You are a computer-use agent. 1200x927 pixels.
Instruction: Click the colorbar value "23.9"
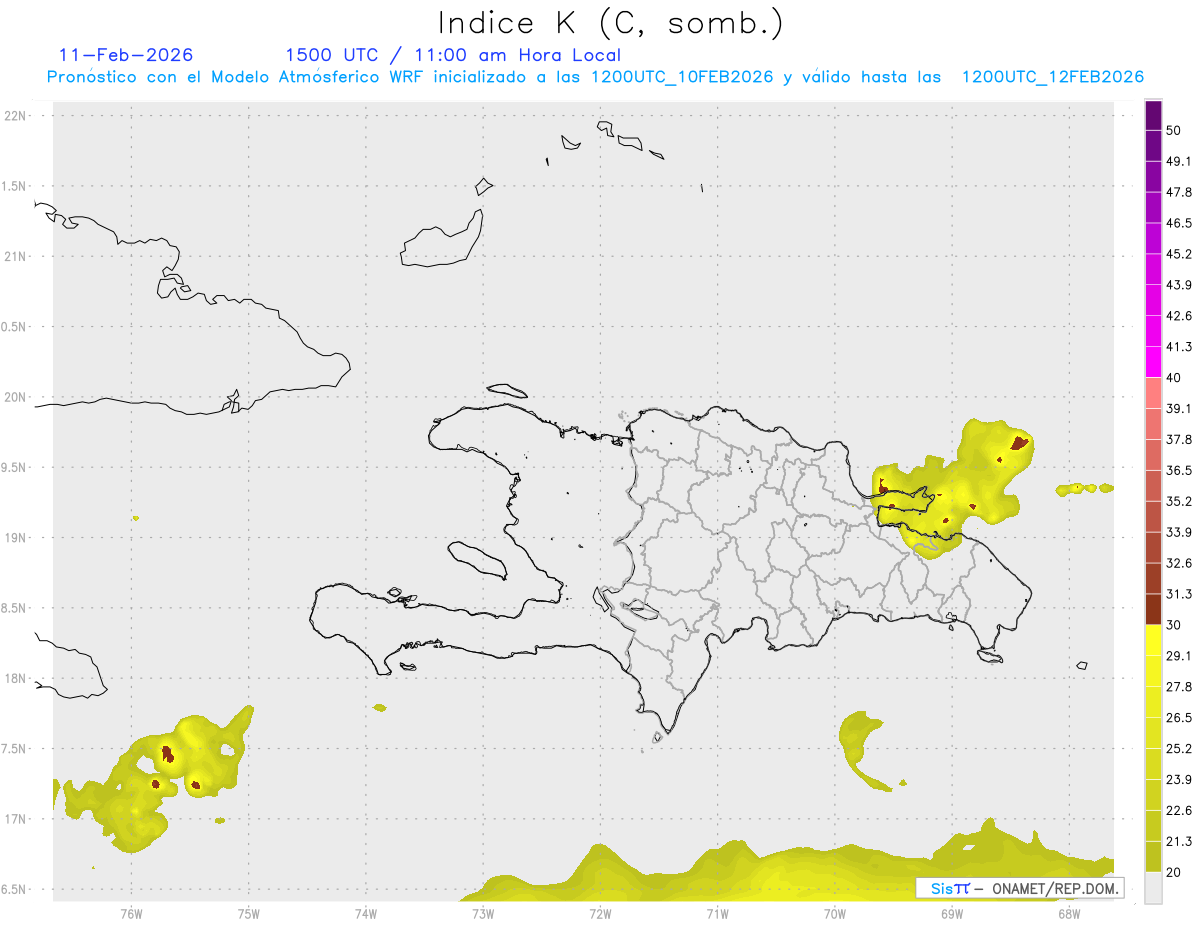click(1179, 780)
